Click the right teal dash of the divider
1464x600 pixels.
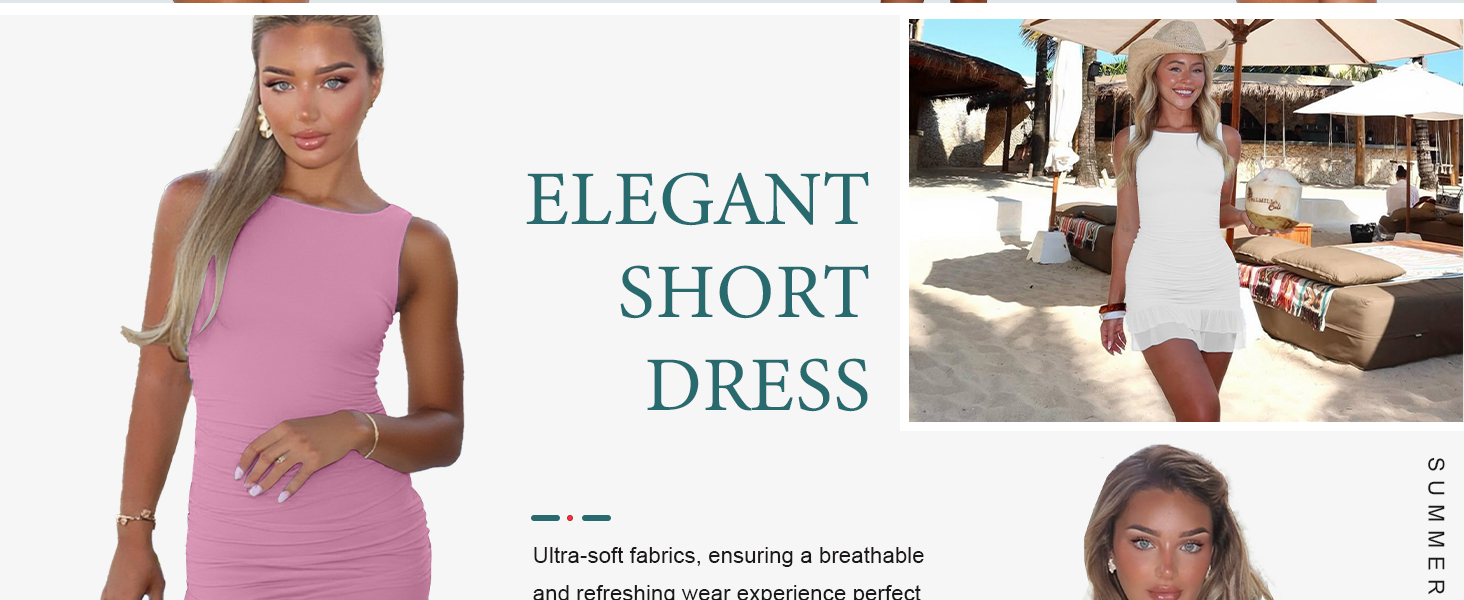596,518
